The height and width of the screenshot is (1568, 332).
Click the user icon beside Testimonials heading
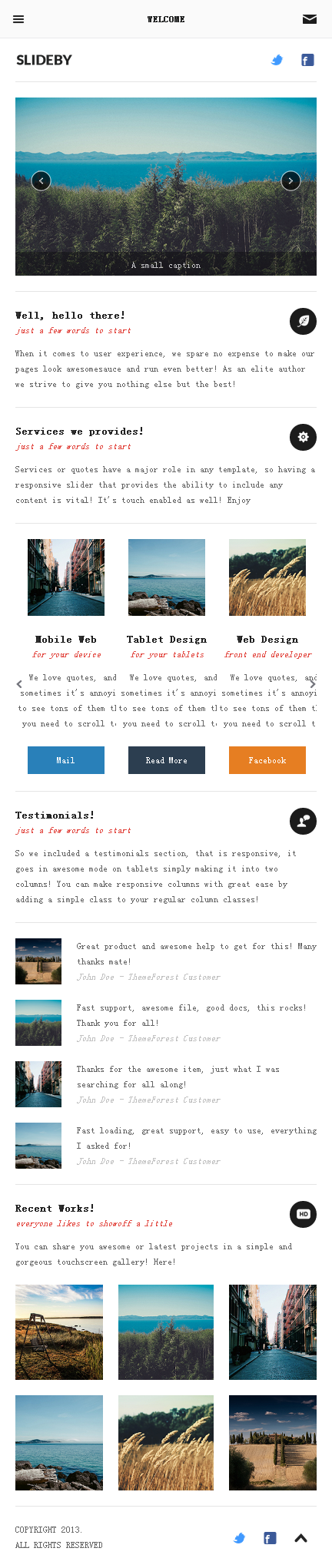[x=303, y=821]
